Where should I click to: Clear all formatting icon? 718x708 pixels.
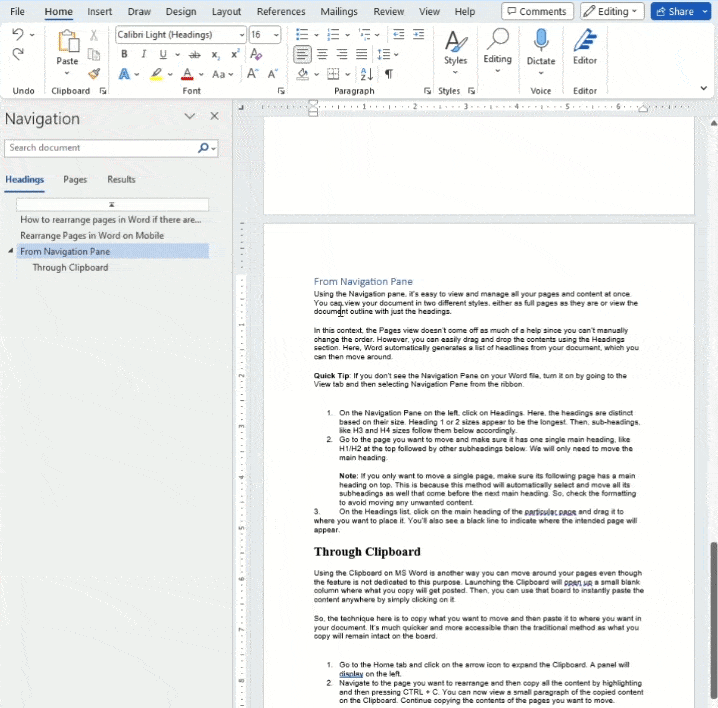tap(256, 54)
